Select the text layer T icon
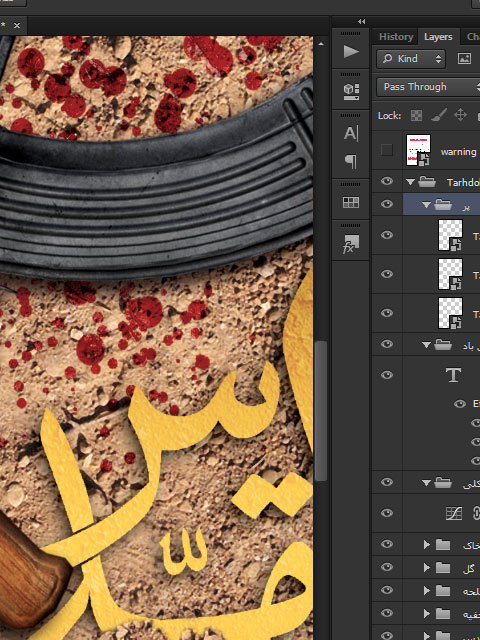This screenshot has width=480, height=640. (x=453, y=375)
